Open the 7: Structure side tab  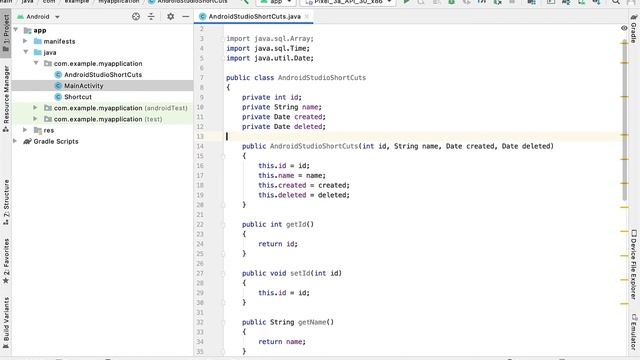pos(6,202)
